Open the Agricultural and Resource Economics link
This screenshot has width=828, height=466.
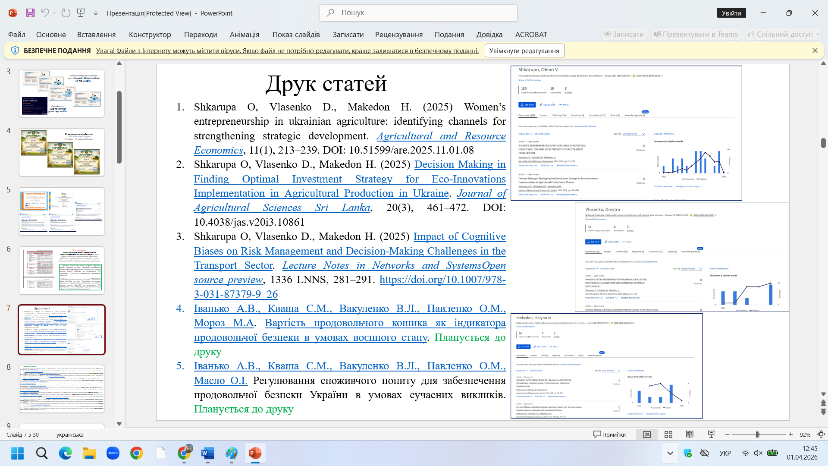point(440,134)
